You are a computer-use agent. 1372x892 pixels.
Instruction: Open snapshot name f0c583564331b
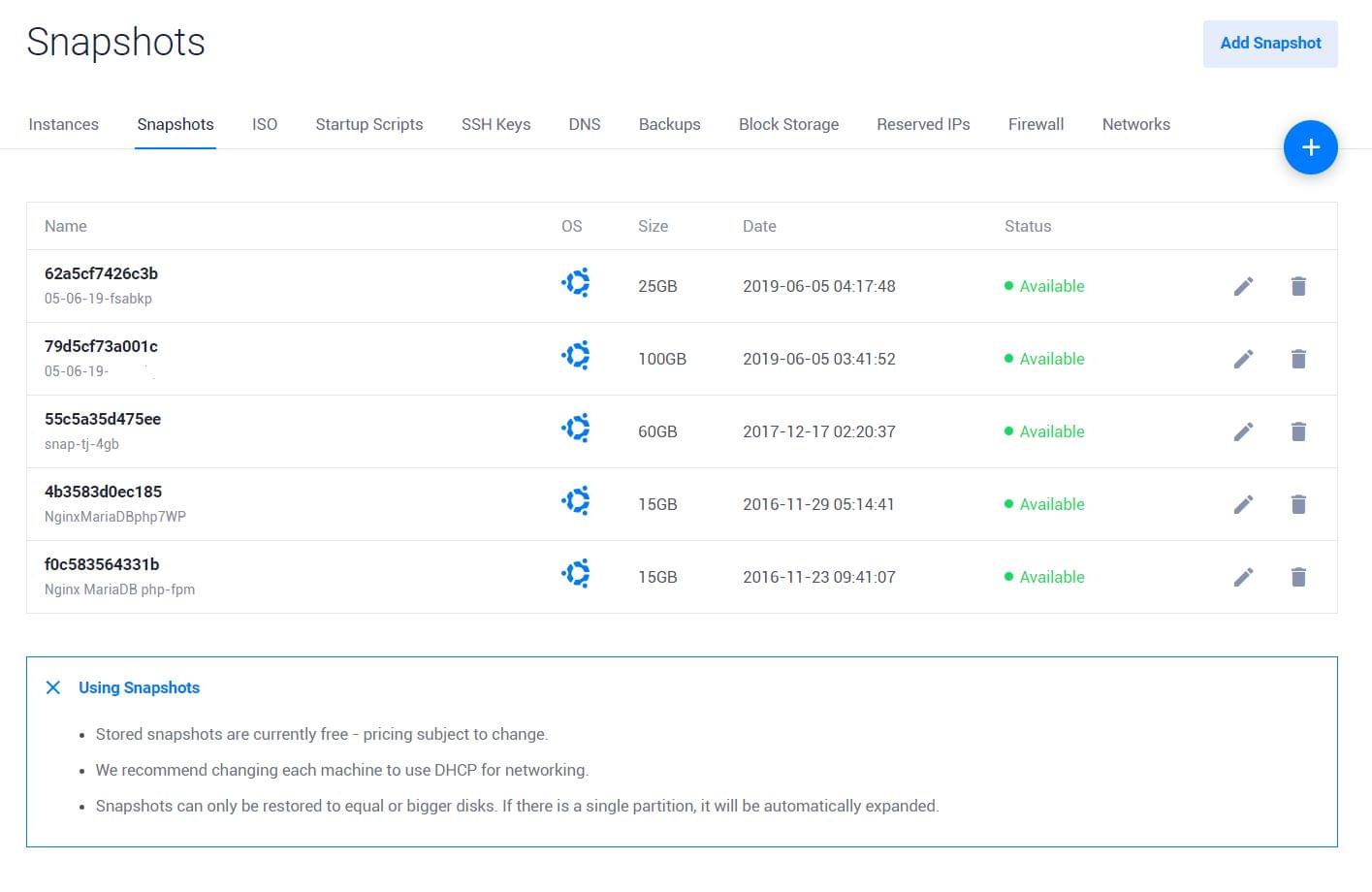(x=102, y=564)
